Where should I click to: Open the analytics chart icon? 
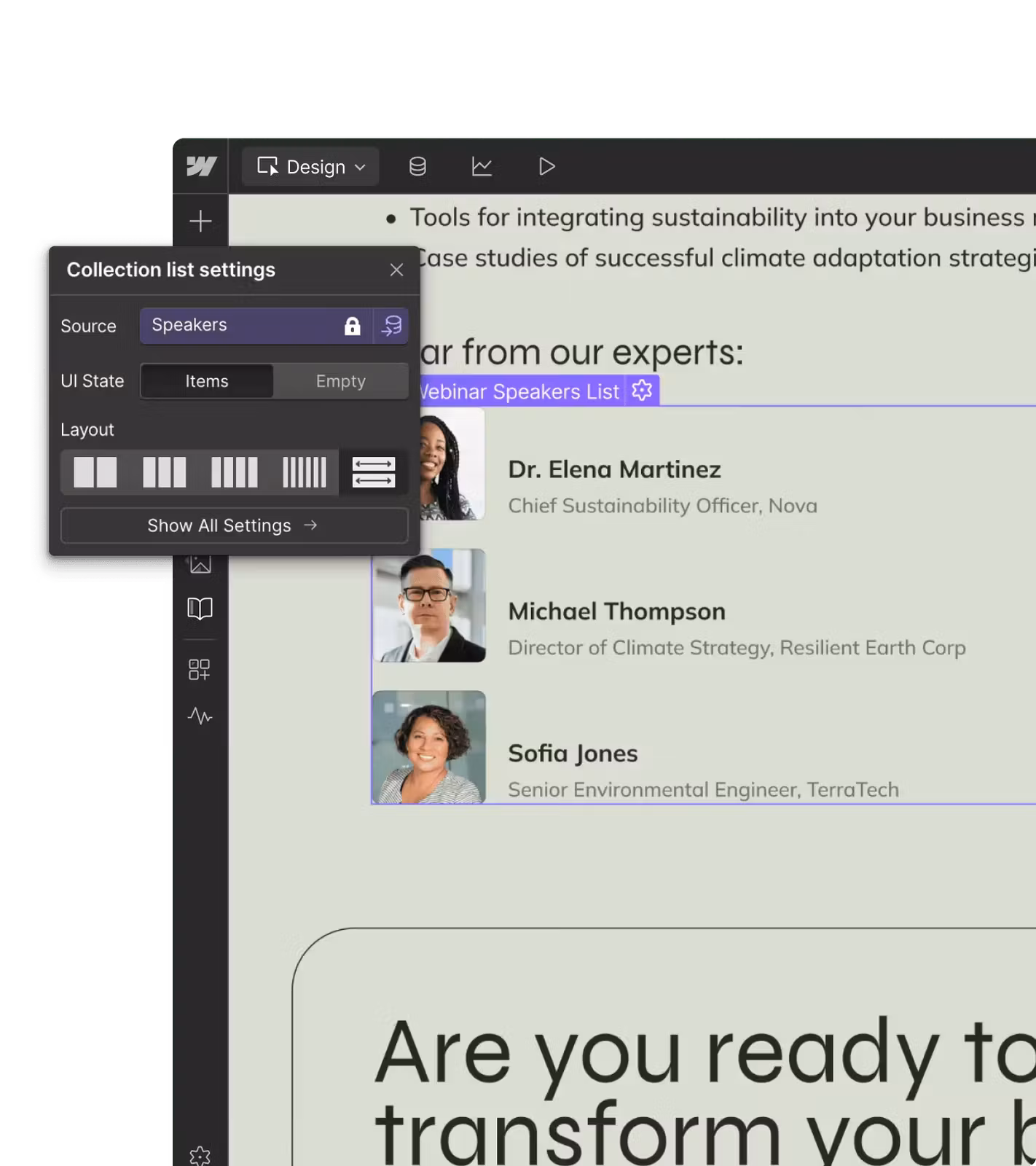point(482,167)
